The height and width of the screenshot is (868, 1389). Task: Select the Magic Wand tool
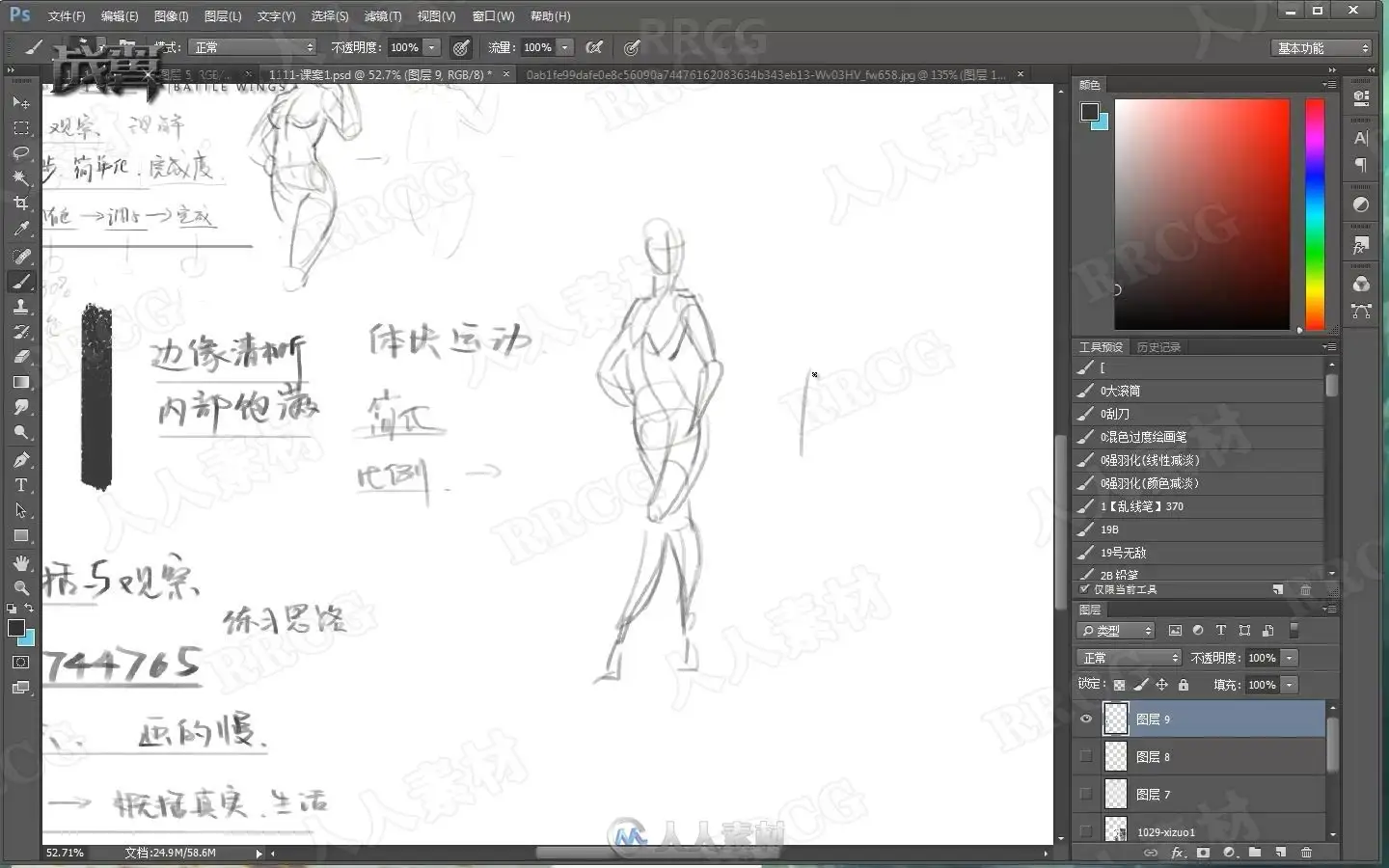coord(21,178)
